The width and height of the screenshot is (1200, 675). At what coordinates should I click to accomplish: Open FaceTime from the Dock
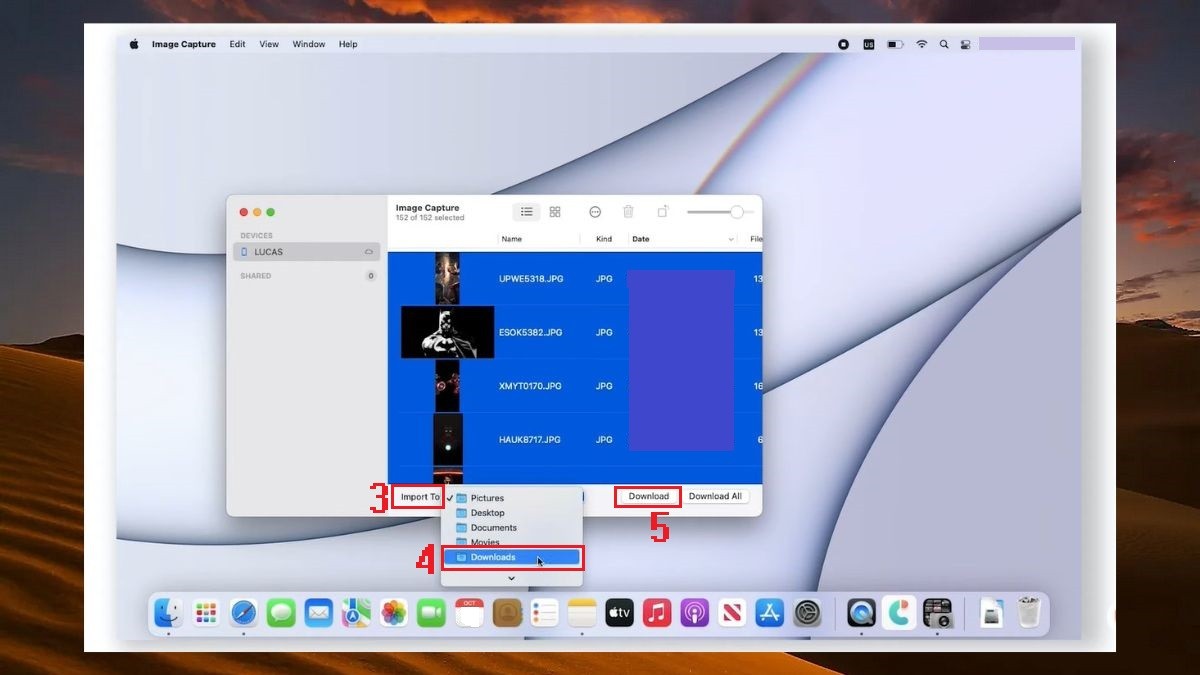click(431, 612)
